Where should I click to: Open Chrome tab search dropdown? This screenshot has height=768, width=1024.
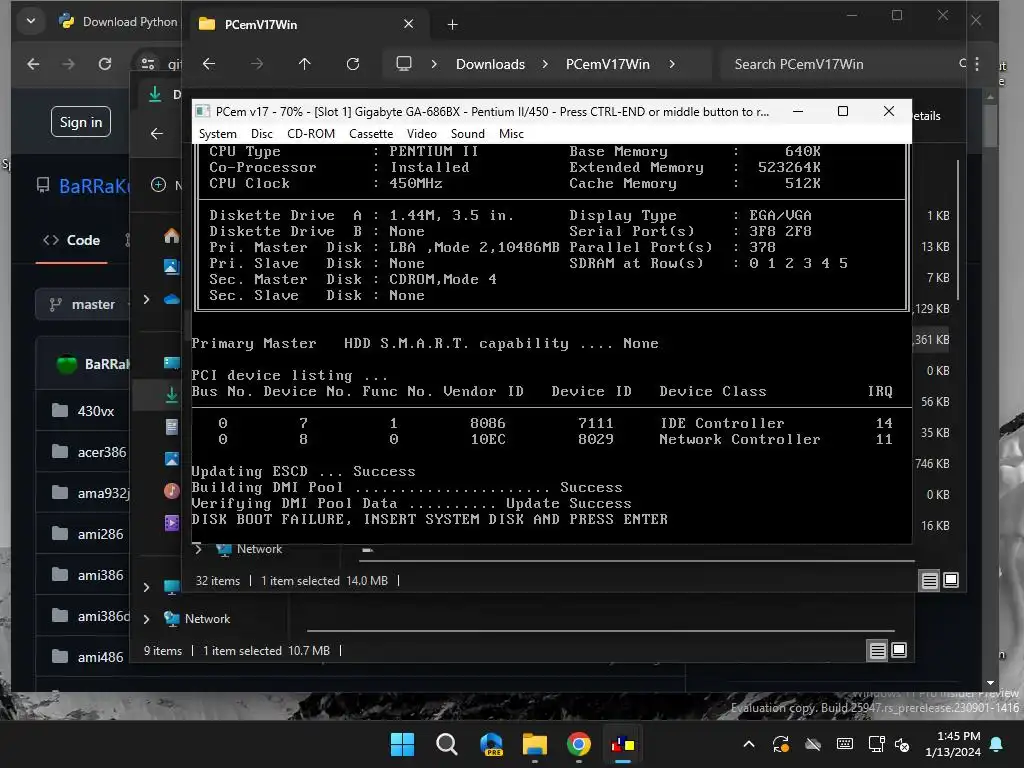tap(31, 21)
